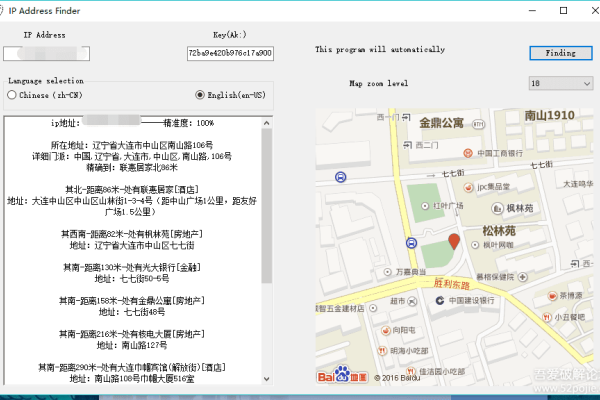The height and width of the screenshot is (400, 600).
Task: Click the 其南-距离216米 核电大厦 entry
Action: 132,334
